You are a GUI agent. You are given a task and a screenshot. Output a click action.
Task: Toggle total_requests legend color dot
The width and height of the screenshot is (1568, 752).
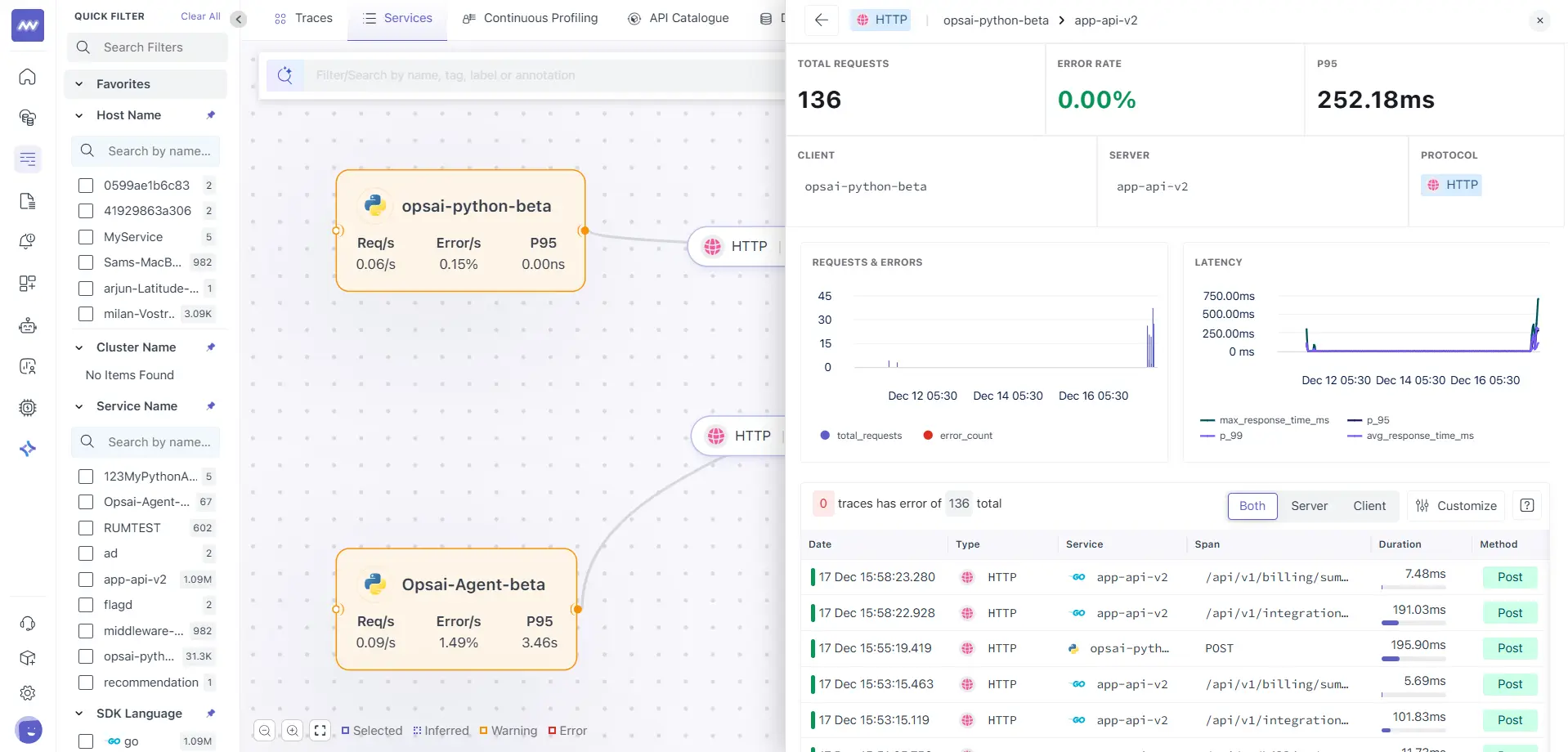click(825, 436)
